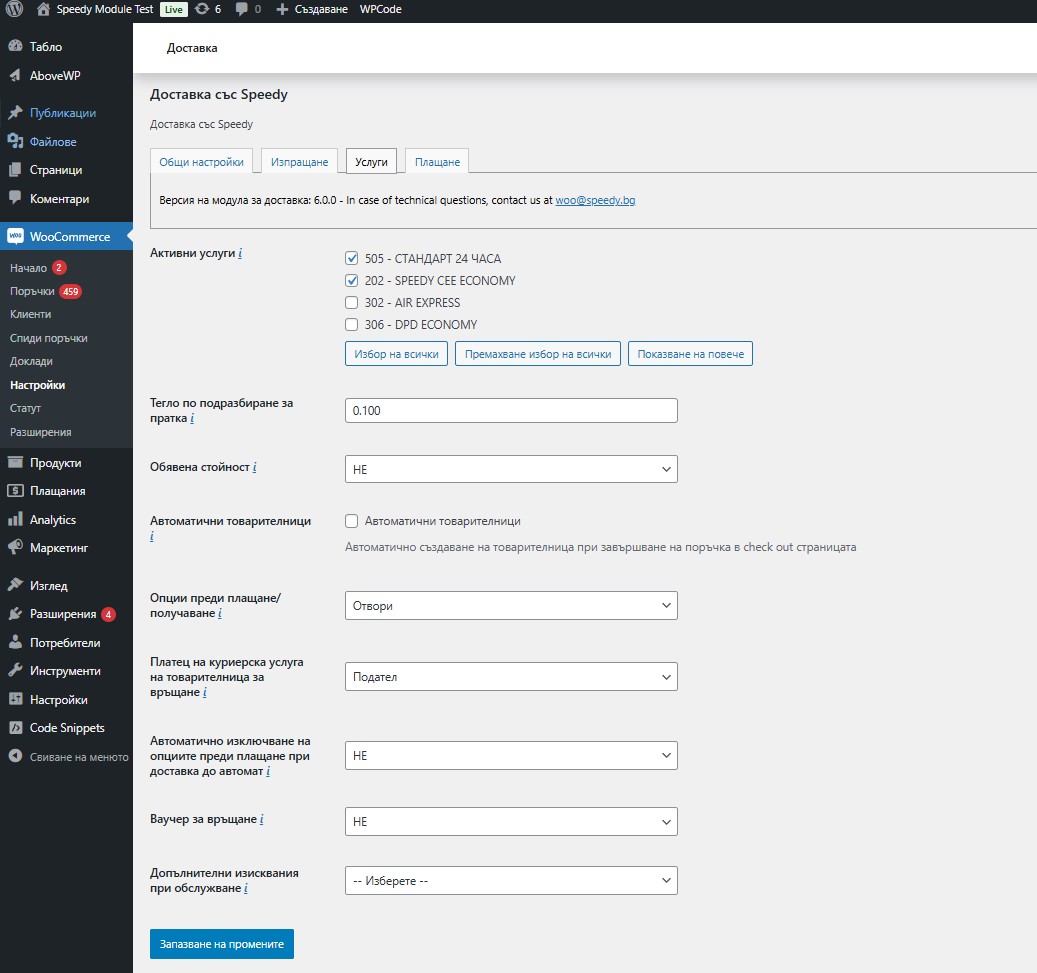The width and height of the screenshot is (1037, 973).
Task: Click the plus icon for Създаване
Action: pyautogui.click(x=282, y=9)
